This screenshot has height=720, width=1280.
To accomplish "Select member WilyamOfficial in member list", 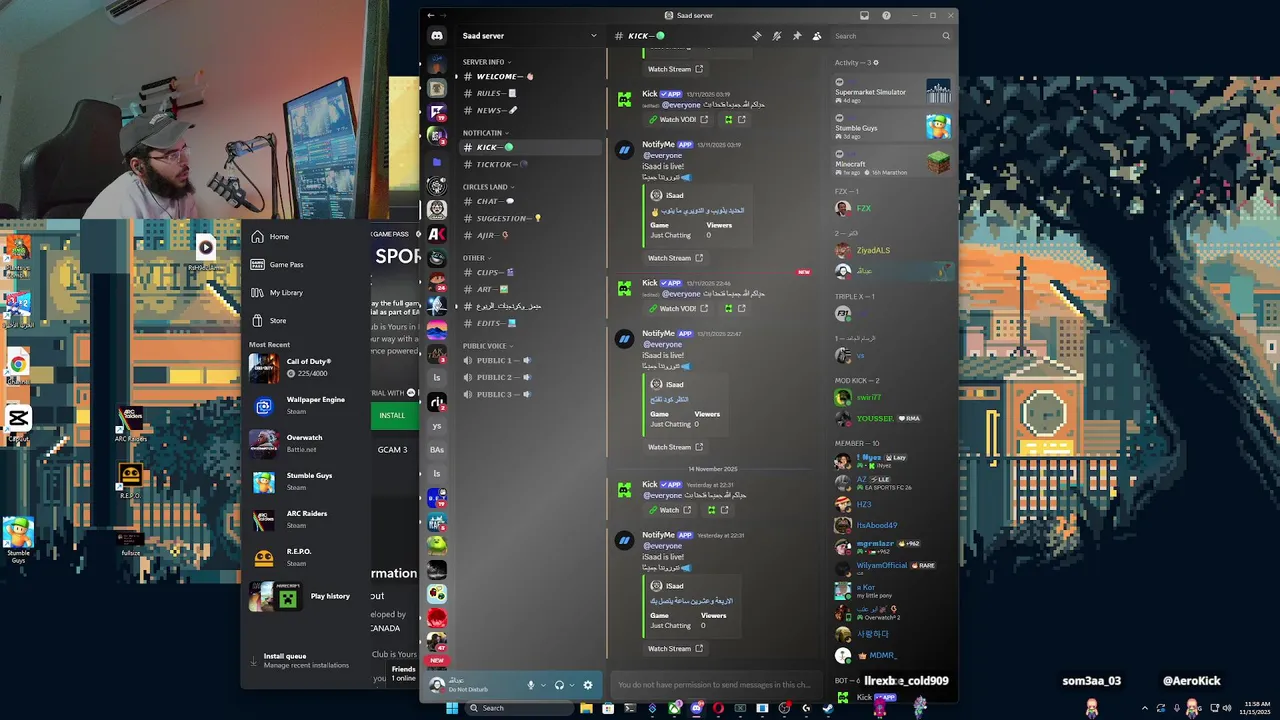I will 893,568.
